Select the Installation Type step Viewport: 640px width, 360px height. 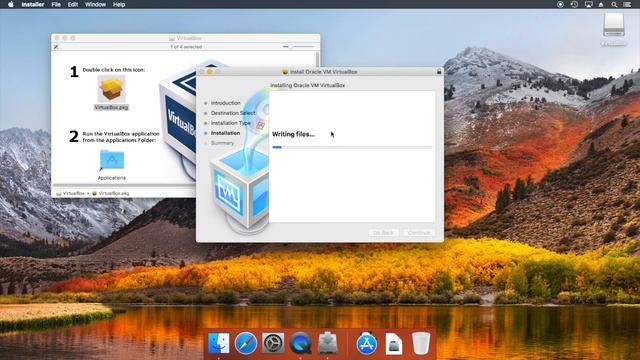pyautogui.click(x=231, y=123)
